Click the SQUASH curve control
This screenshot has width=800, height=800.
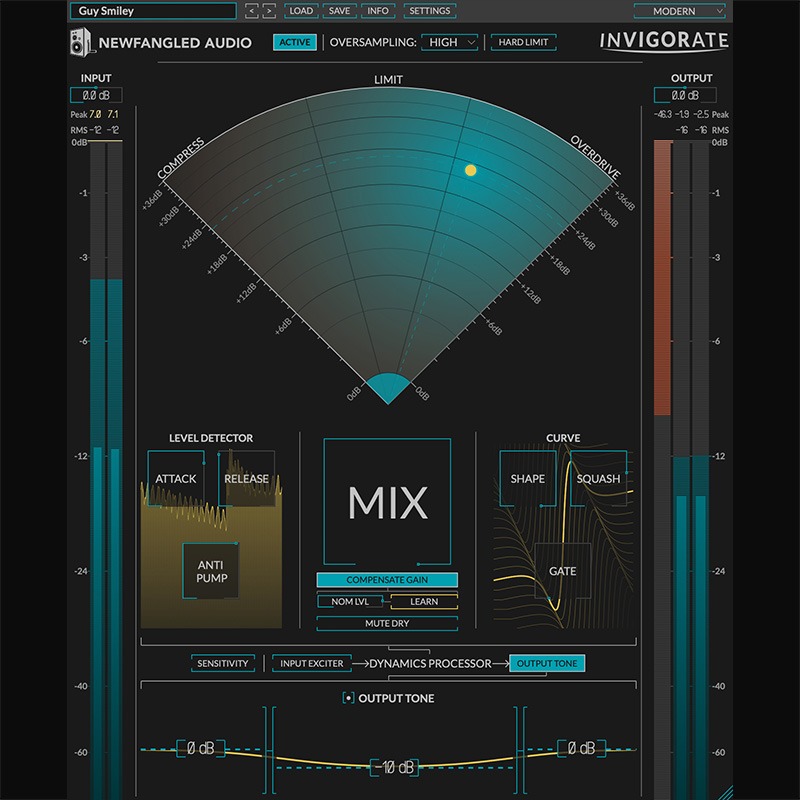pos(598,479)
